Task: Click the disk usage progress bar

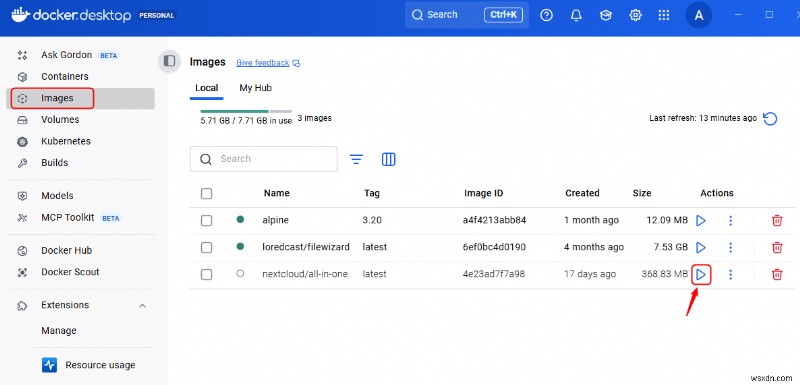Action: (246, 111)
